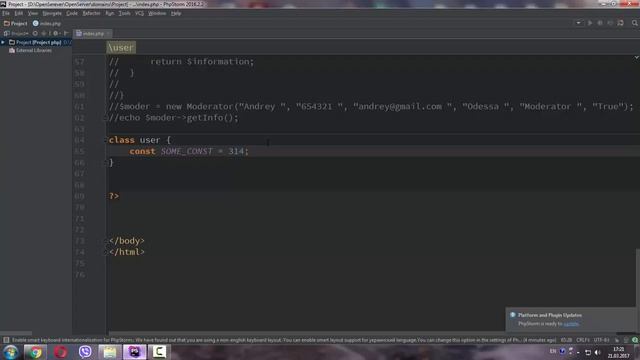This screenshot has height=360, width=640.
Task: Expand the Project root folder arrow
Action: (x=3, y=42)
